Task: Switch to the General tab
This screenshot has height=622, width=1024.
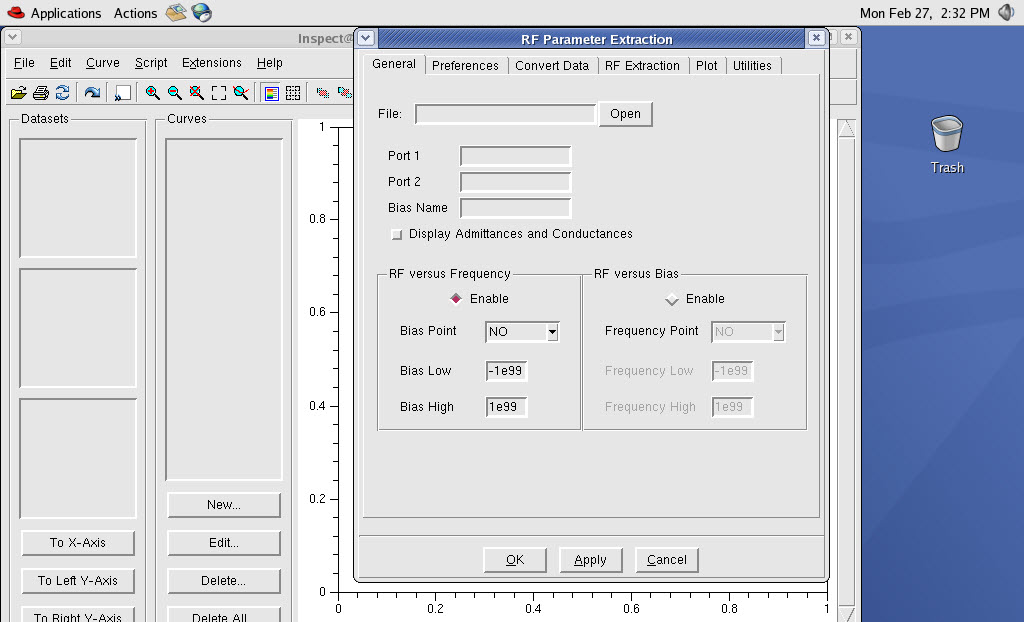Action: pos(394,64)
